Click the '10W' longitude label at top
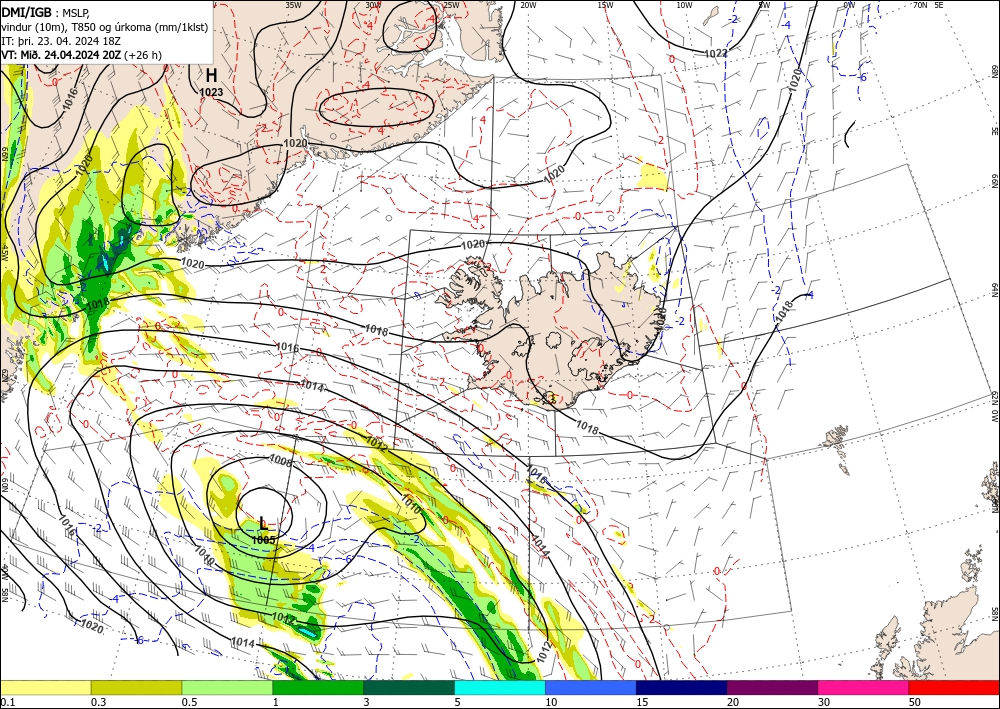This screenshot has height=709, width=1000. 684,4
